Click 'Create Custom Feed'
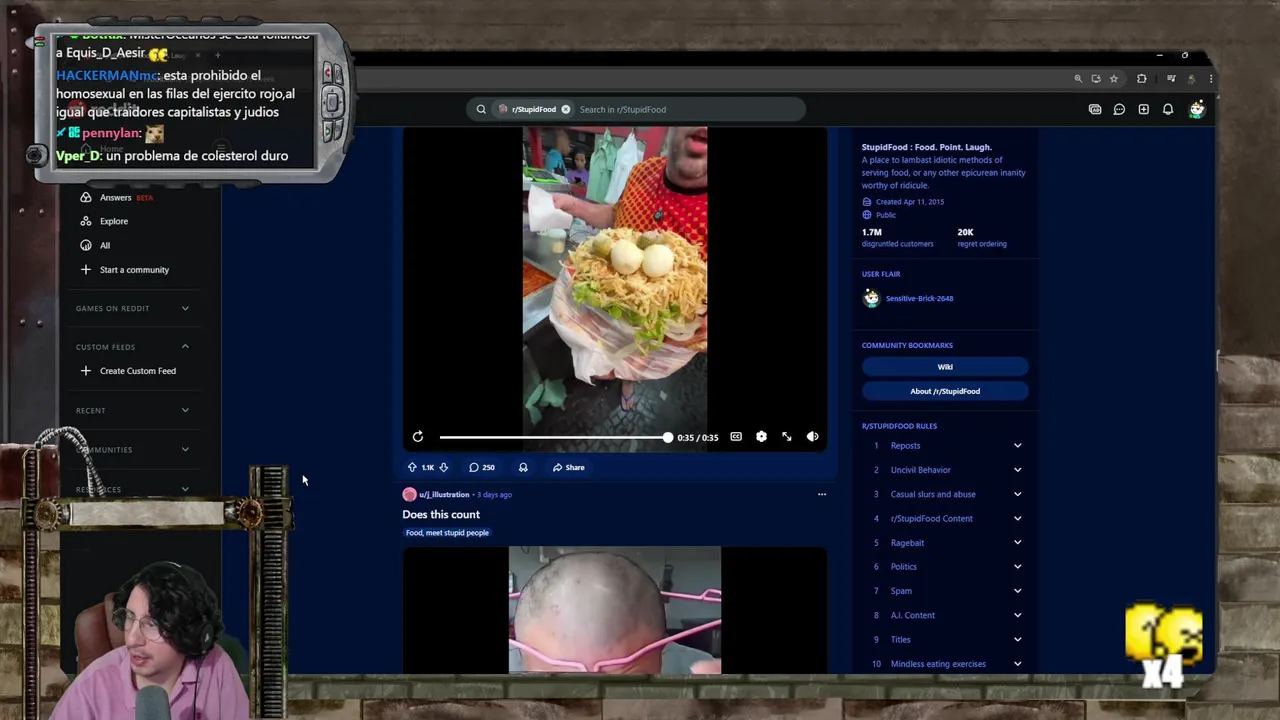Screen dimensions: 1280x720 tap(128, 371)
